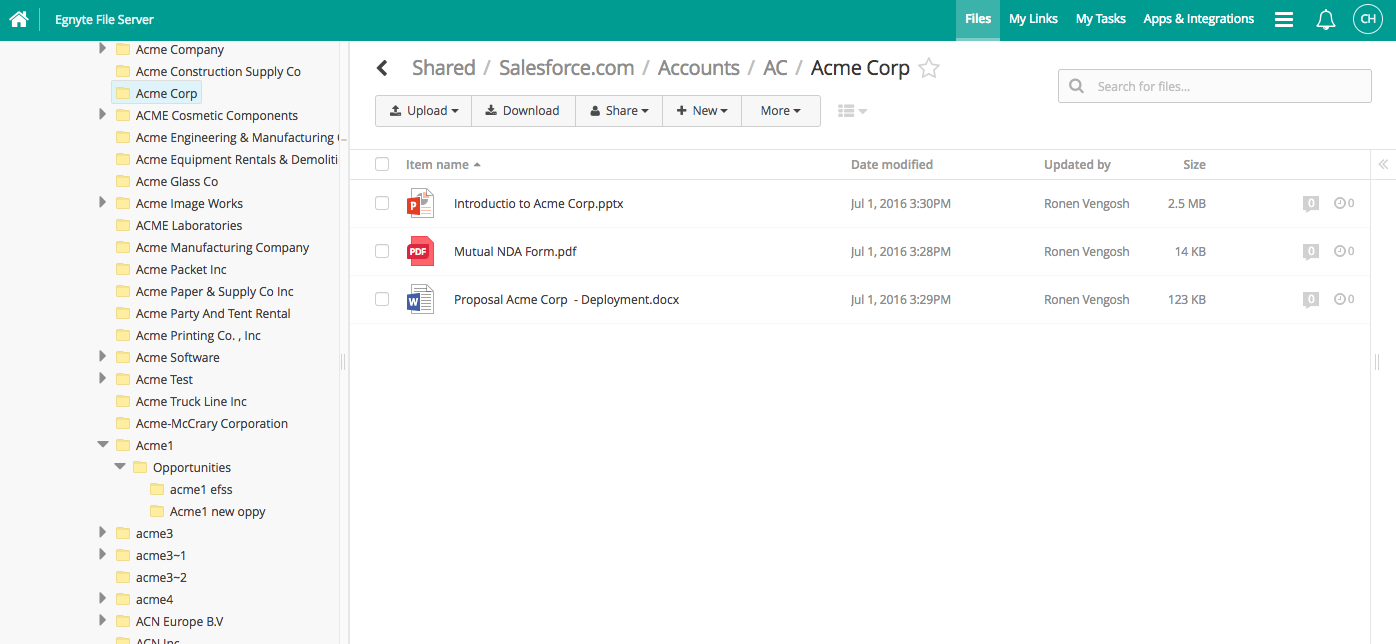Open the list view mode dropdown
This screenshot has width=1396, height=644.
click(852, 111)
